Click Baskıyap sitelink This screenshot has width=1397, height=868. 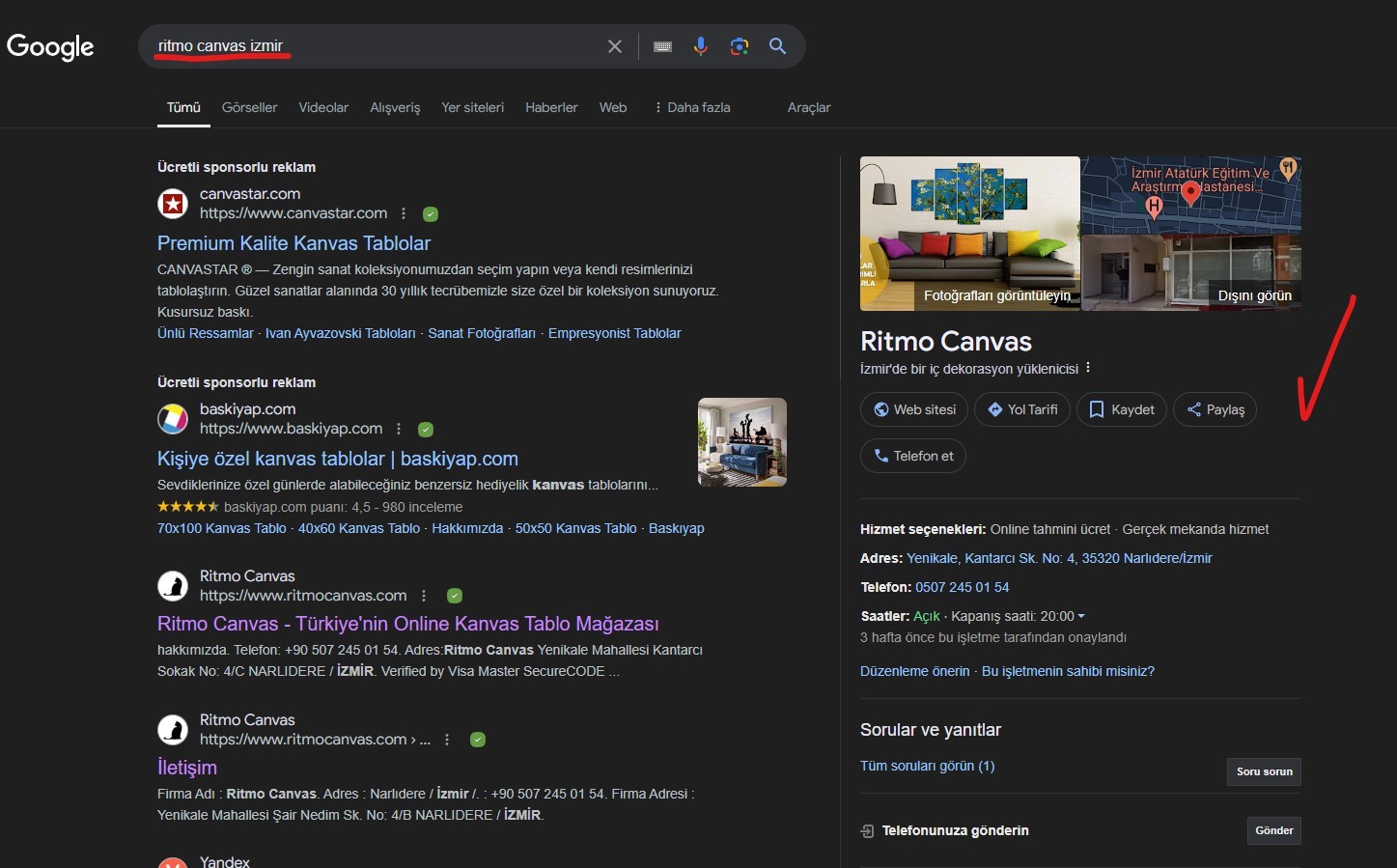pos(677,528)
